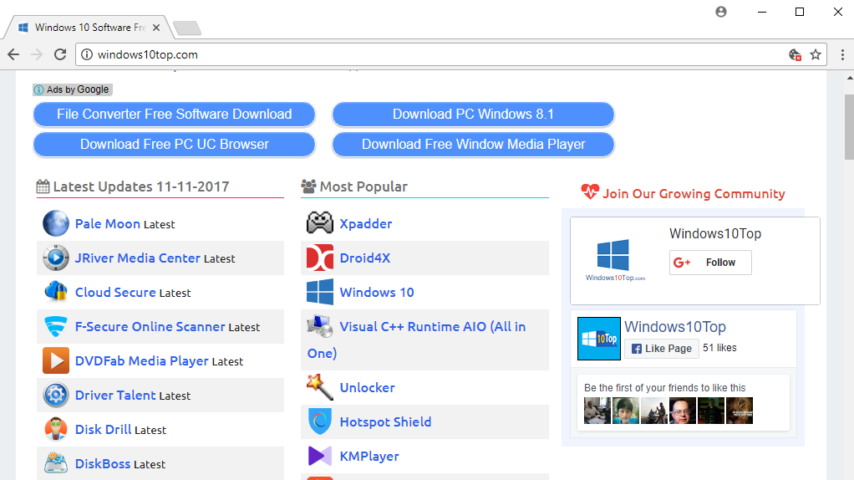The width and height of the screenshot is (854, 480).
Task: Click the KMPlayer icon
Action: (x=320, y=456)
